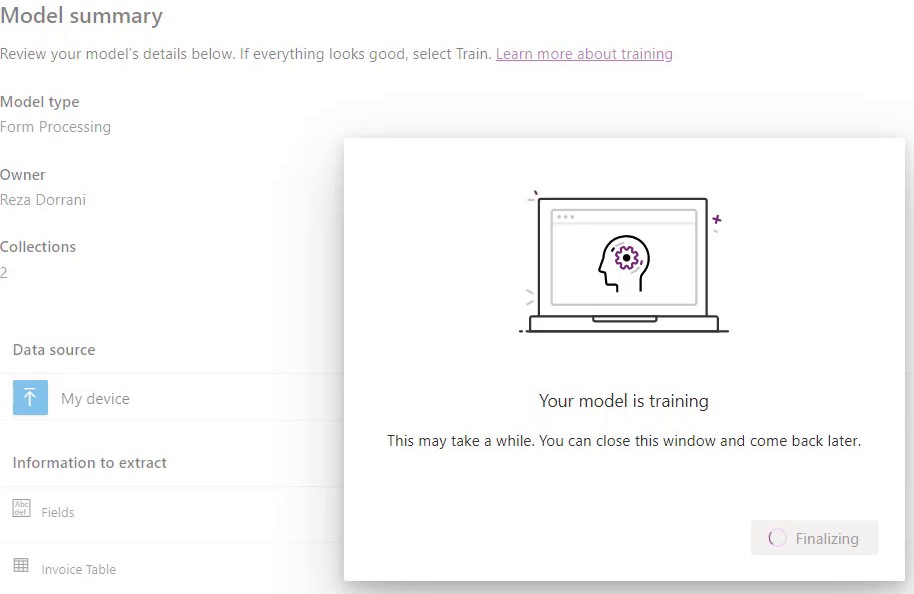
Task: Click the Invoice Table grid icon
Action: [x=21, y=565]
